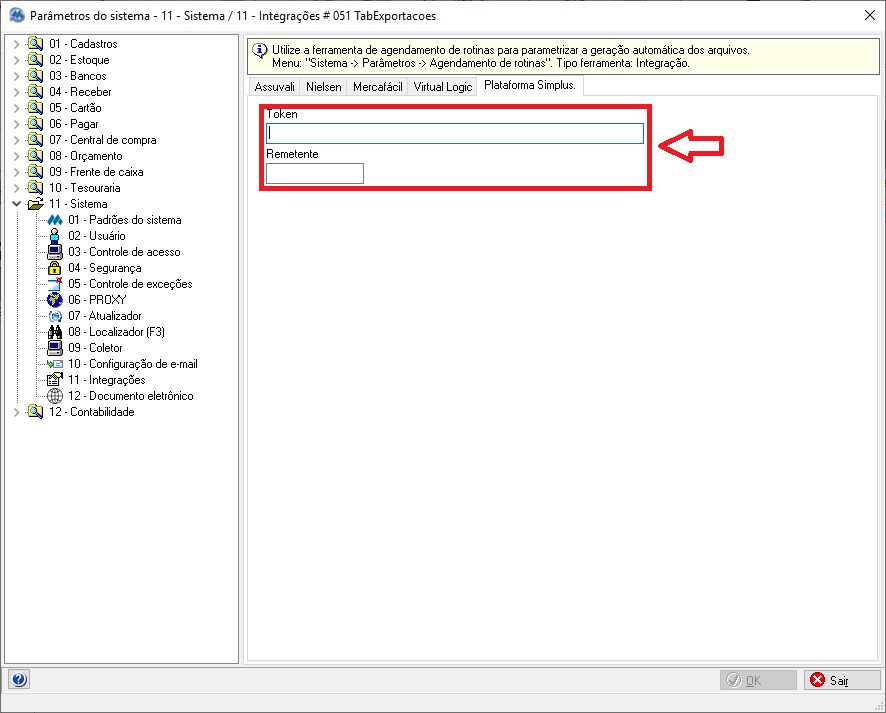The height and width of the screenshot is (713, 886).
Task: Open help with the question mark icon
Action: pyautogui.click(x=19, y=679)
